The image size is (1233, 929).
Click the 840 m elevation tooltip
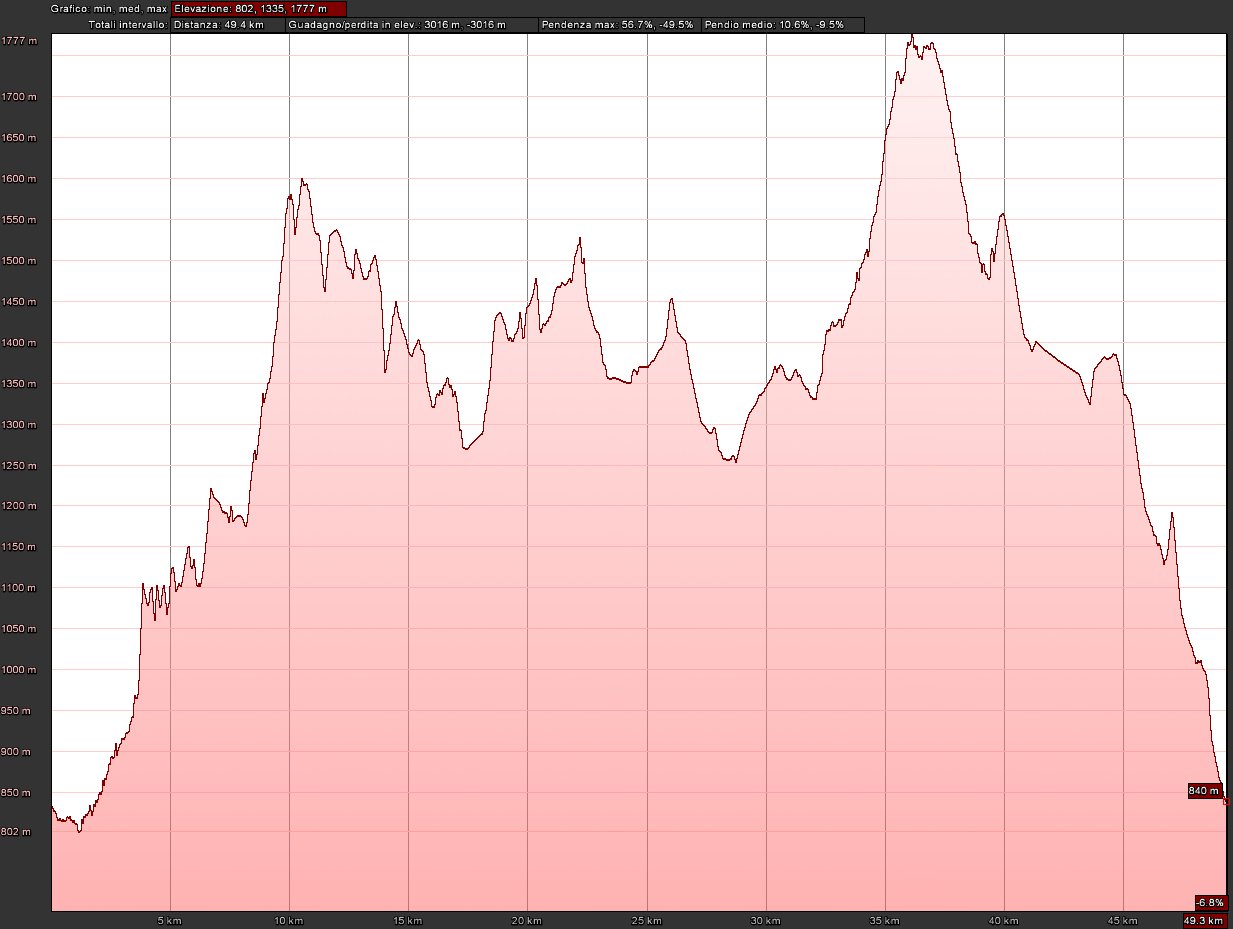[x=1204, y=791]
